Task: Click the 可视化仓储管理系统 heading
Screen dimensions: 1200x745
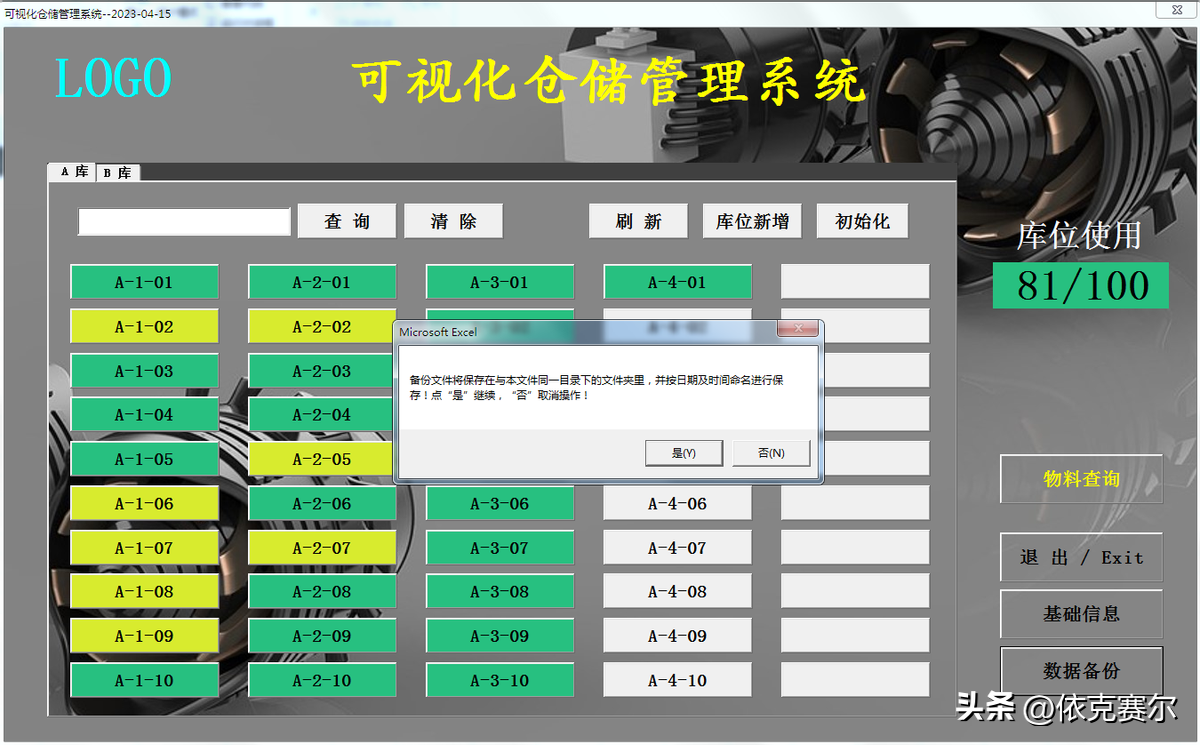Action: [608, 80]
